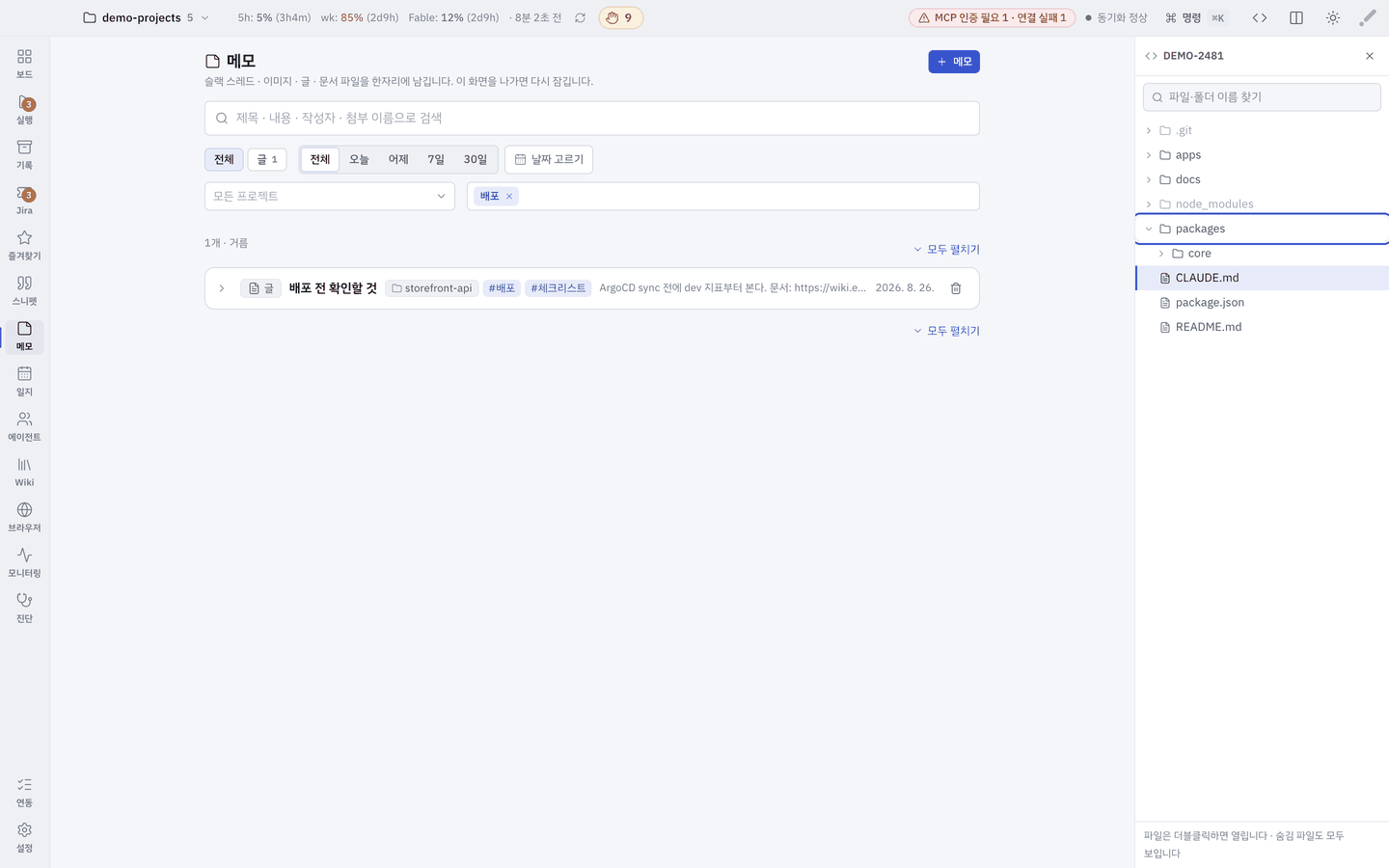Expand the 배포 전 확인할 것 note row
Viewport: 1389px width, 868px height.
221,288
